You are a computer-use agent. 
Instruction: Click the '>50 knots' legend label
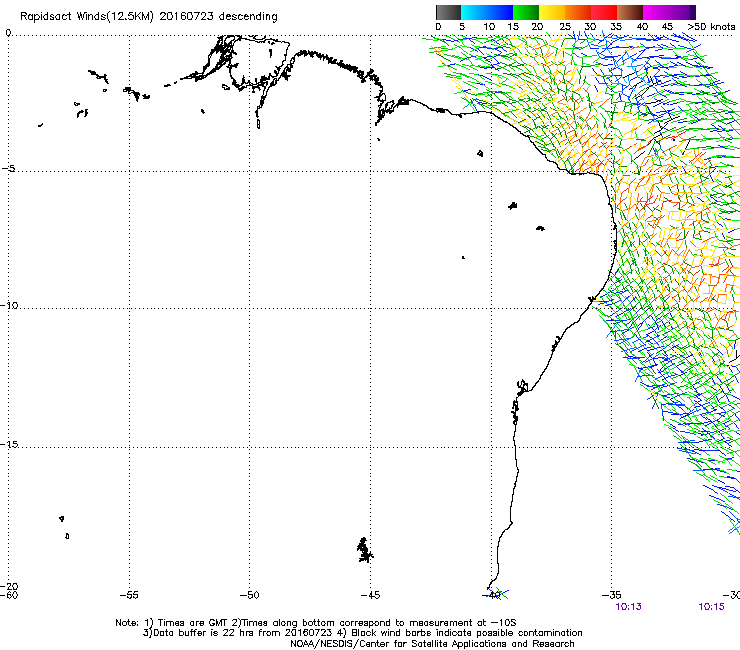(711, 27)
